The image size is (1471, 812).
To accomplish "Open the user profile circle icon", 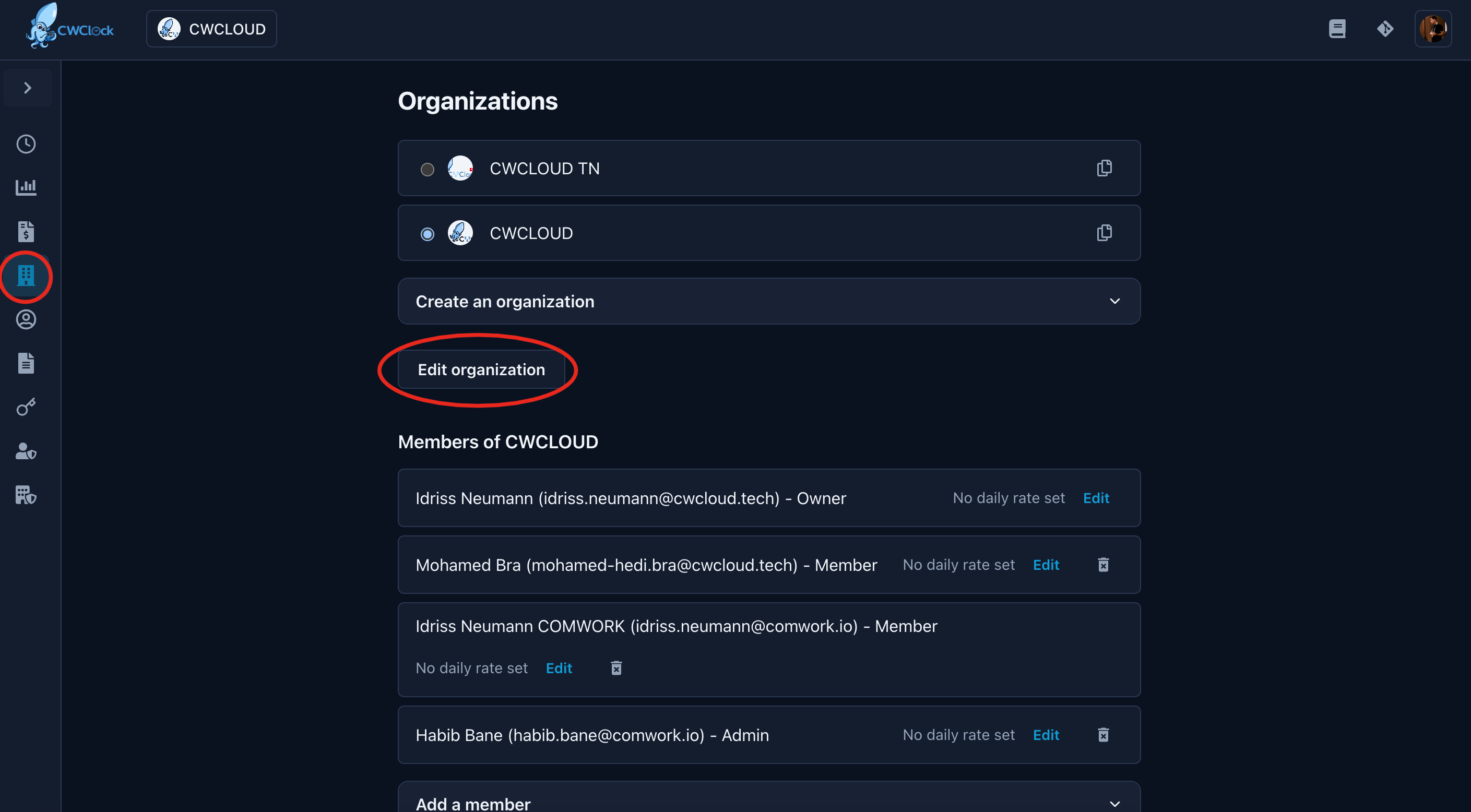I will (x=26, y=319).
